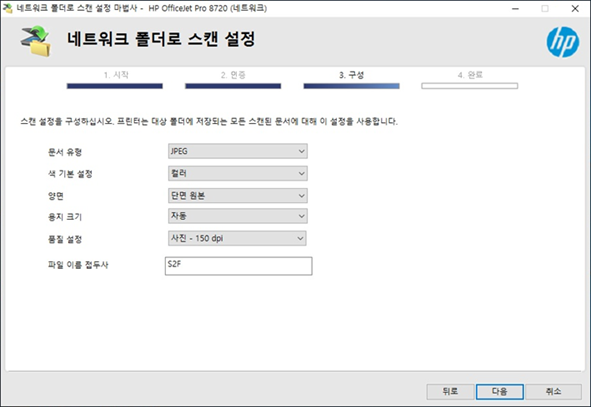
Task: Expand the 품질 설정 150 dpi dropdown
Action: tap(237, 238)
